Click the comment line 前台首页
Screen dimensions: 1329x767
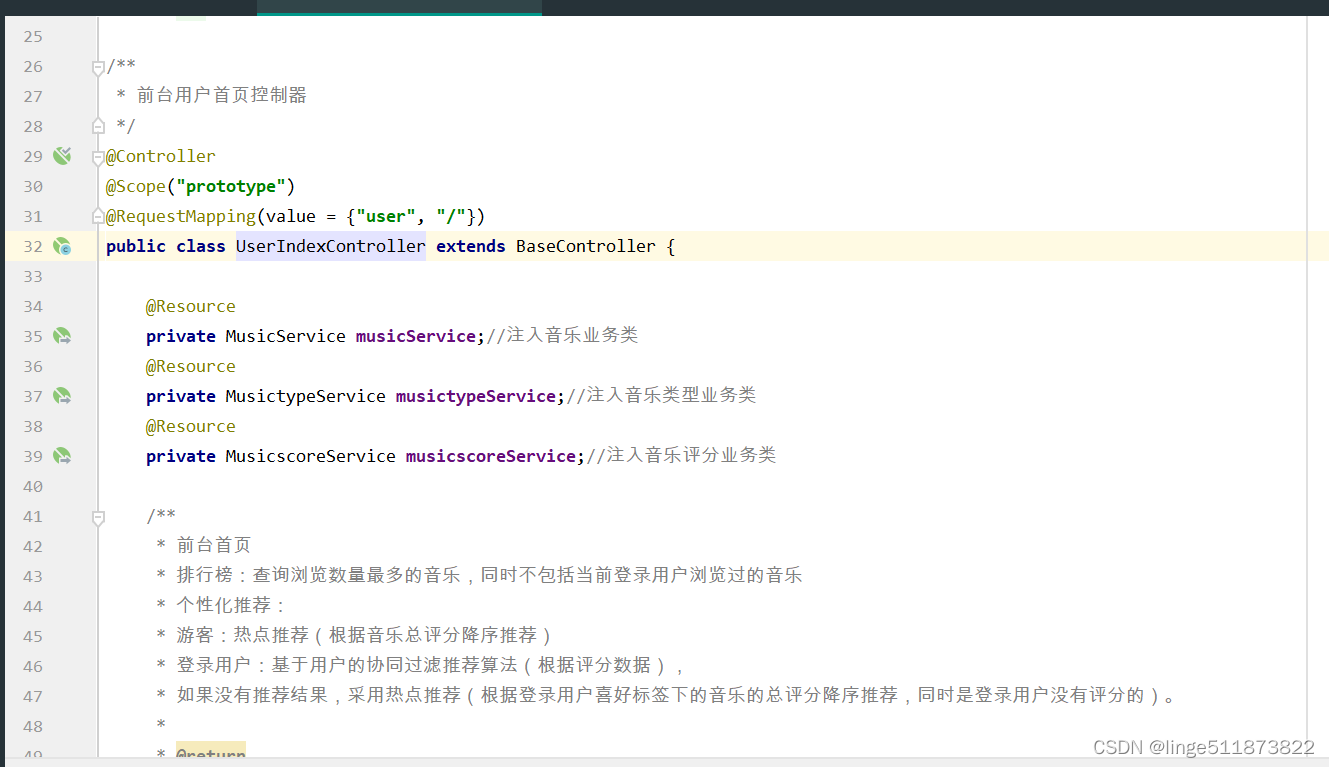pos(214,546)
